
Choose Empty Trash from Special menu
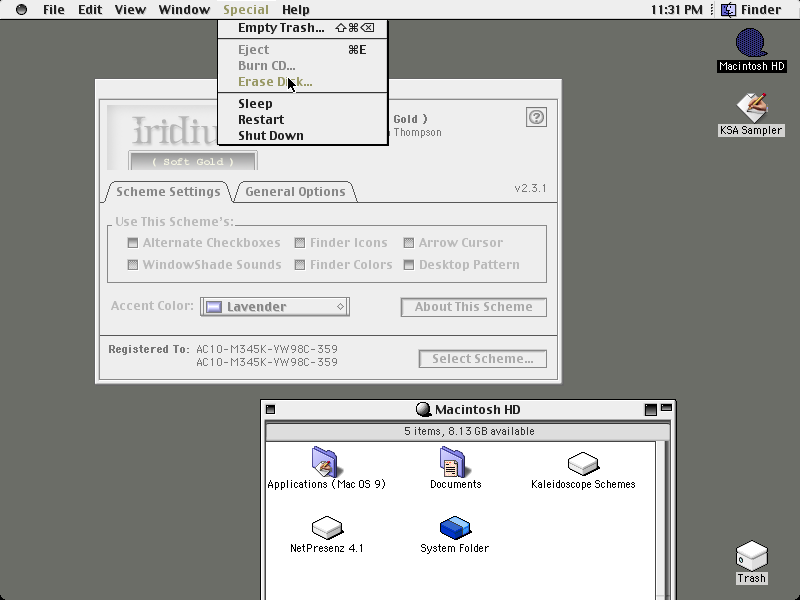(303, 28)
